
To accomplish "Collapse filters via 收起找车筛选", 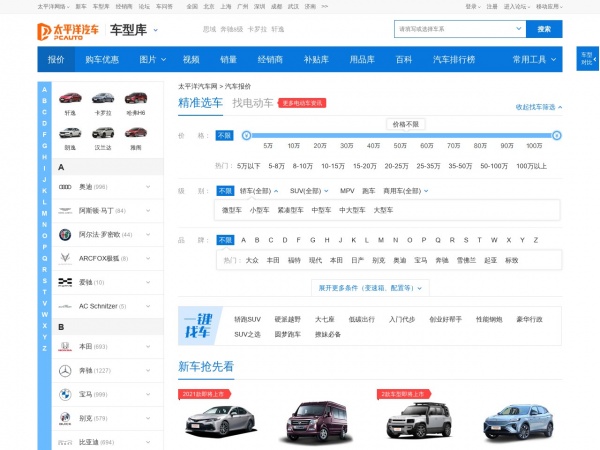I will click(539, 107).
